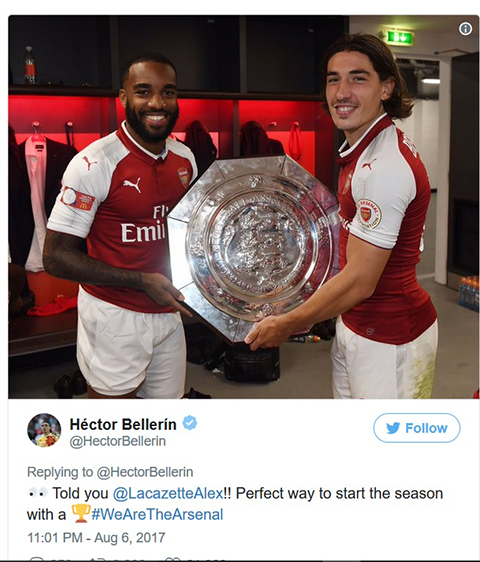Open the #WeAreTheArsenal hashtag
This screenshot has height=562, width=480.
(x=157, y=514)
